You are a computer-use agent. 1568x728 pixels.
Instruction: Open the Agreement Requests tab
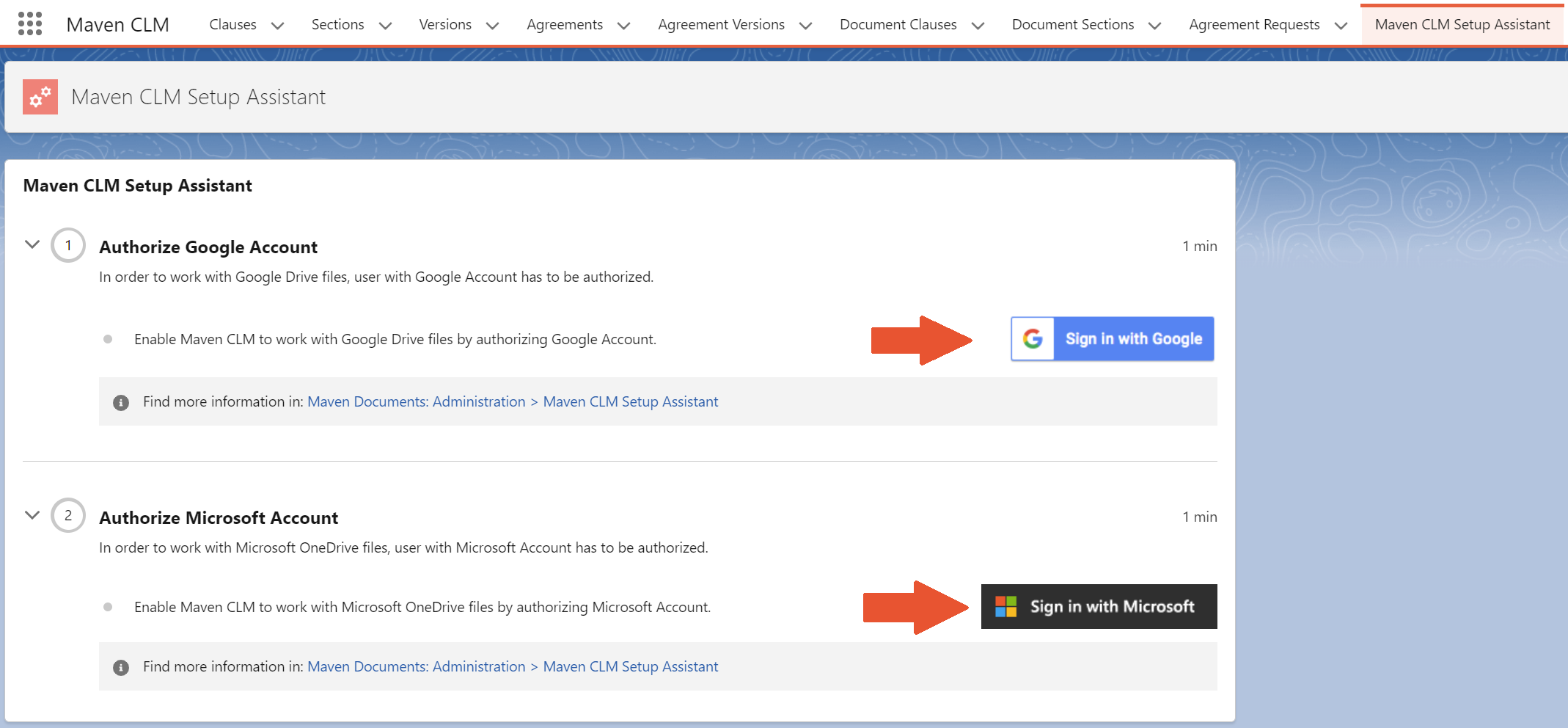[1254, 24]
